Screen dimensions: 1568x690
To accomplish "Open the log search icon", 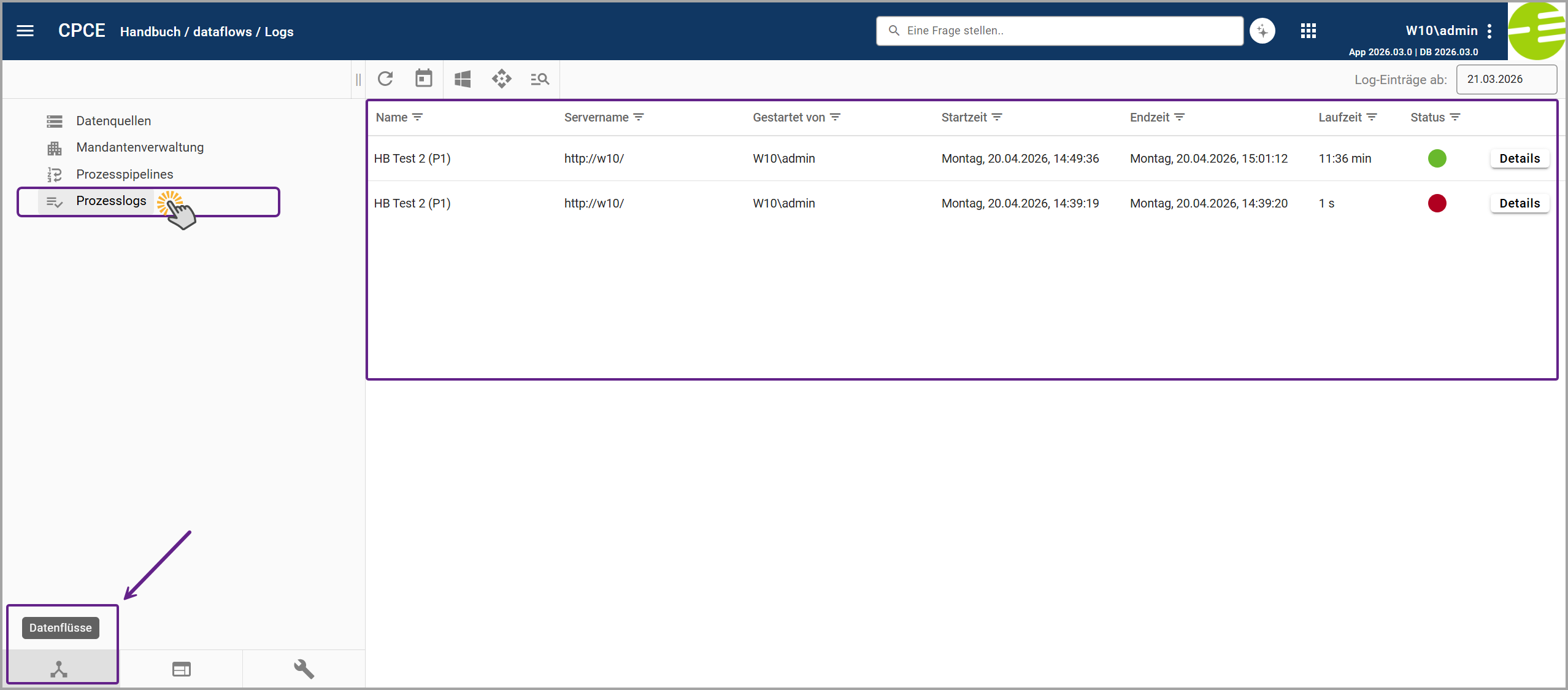I will [540, 79].
